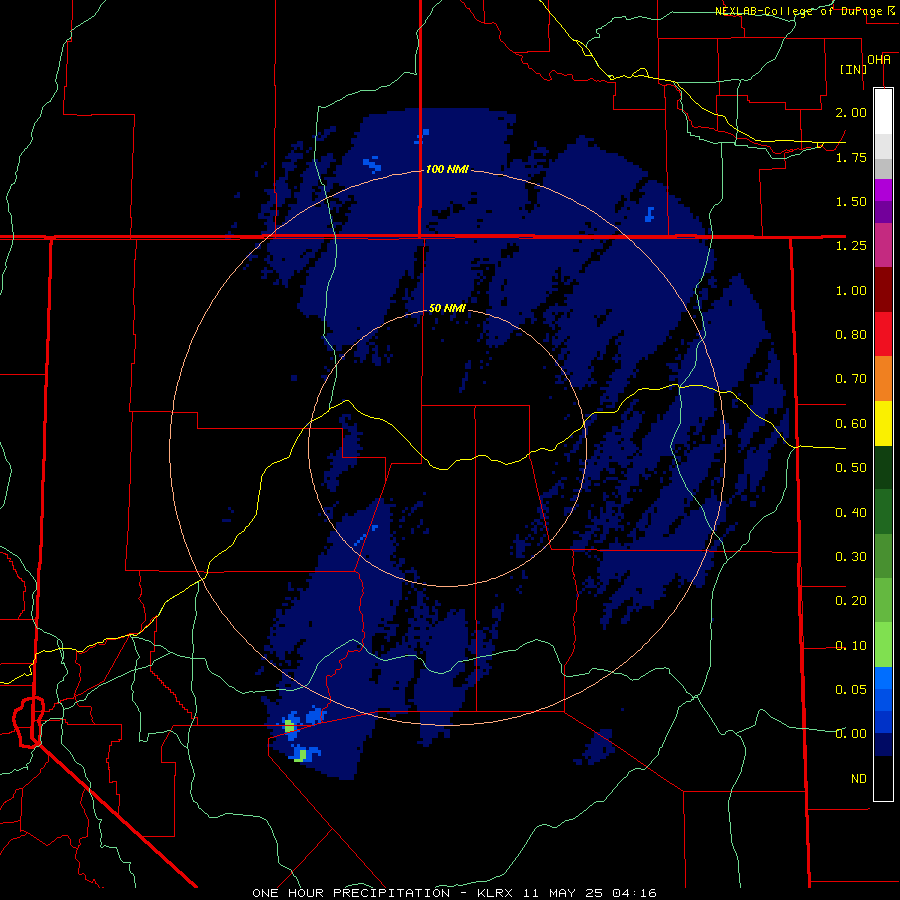Click the yellow-green rain cell on the county border

[290, 727]
